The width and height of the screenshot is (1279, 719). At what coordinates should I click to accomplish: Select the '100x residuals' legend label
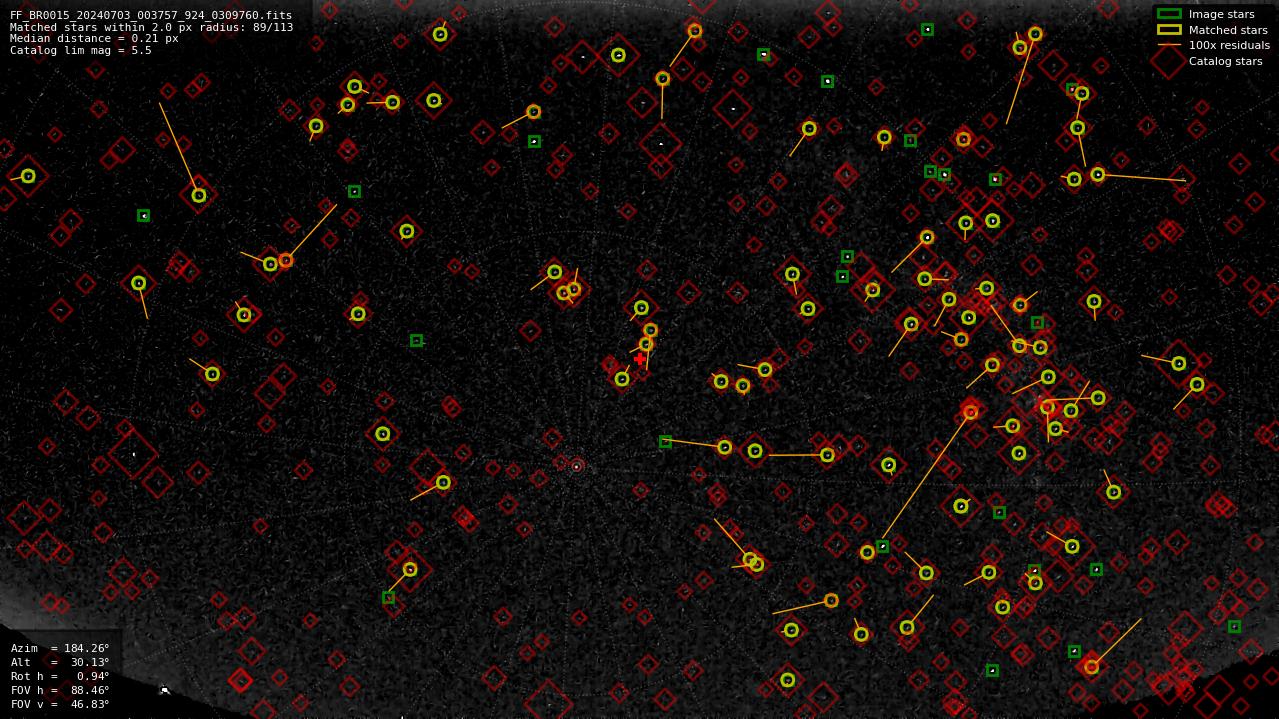pos(1229,45)
